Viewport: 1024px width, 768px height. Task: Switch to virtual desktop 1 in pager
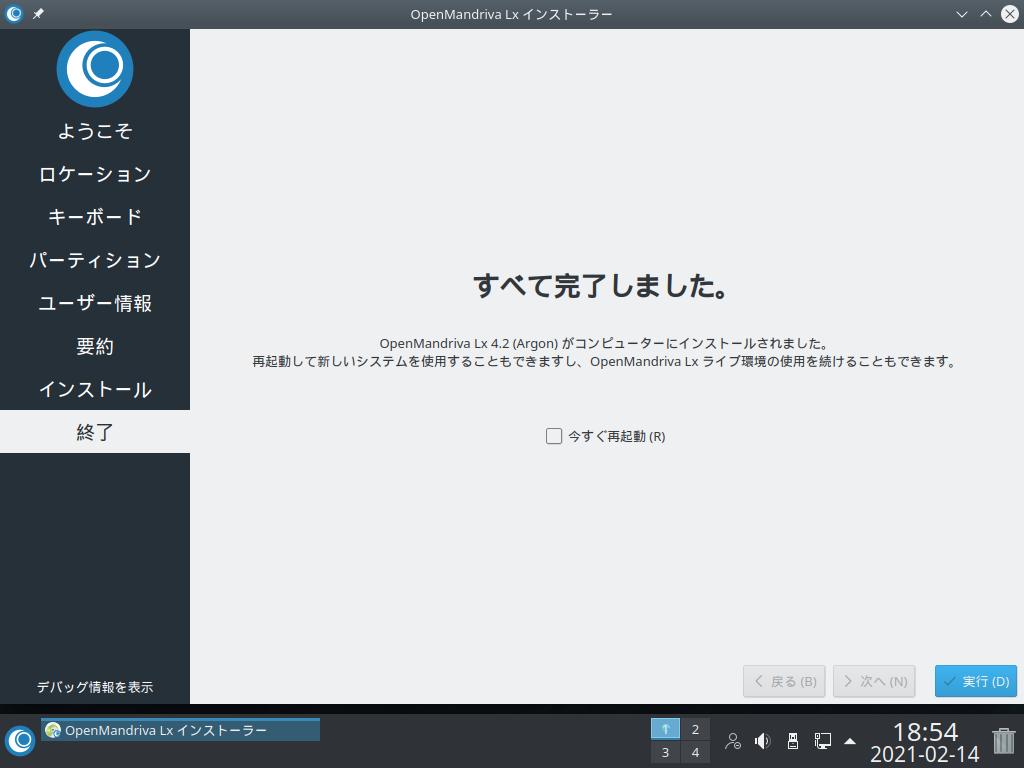(665, 729)
